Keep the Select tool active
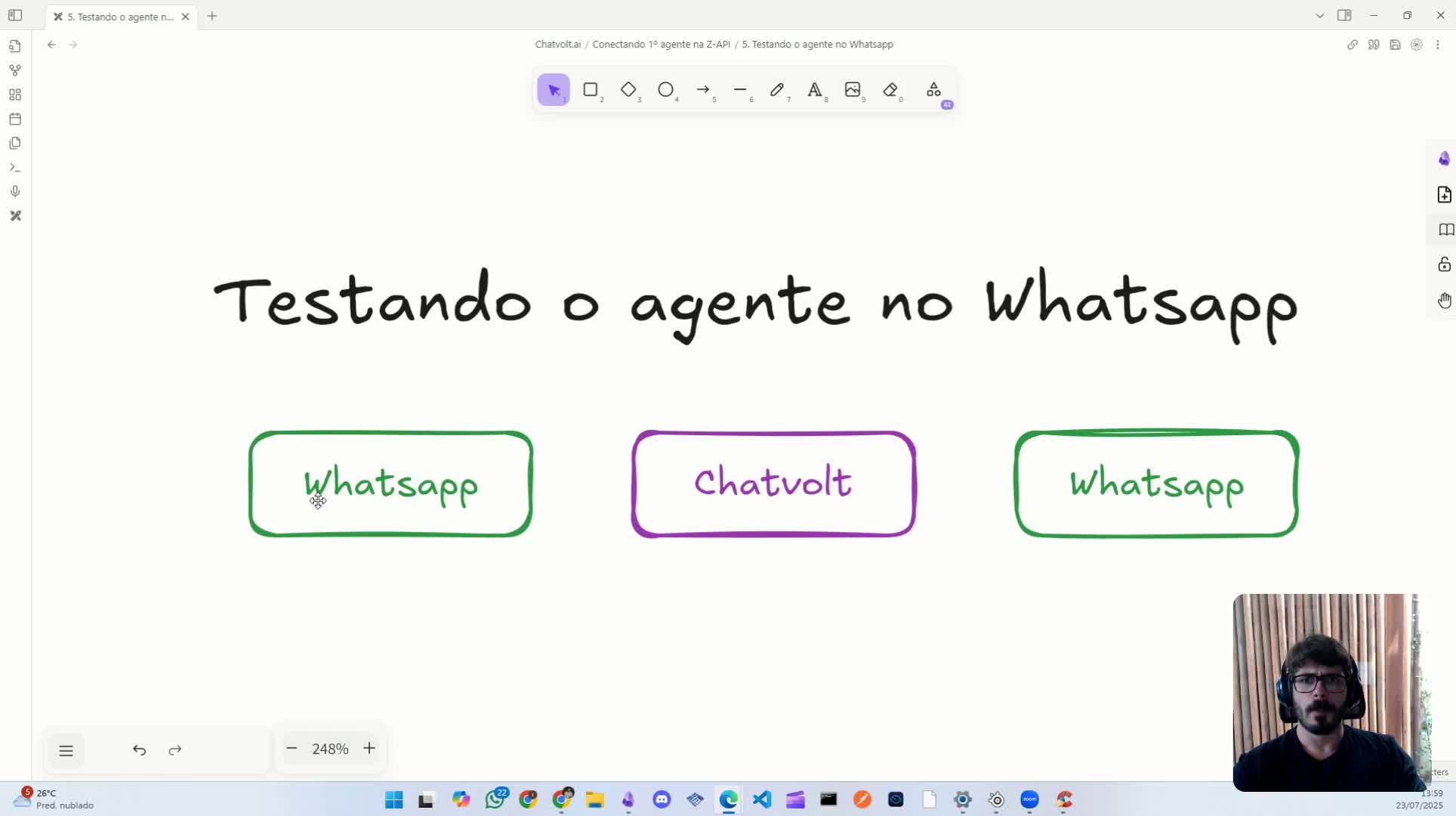The height and width of the screenshot is (816, 1456). coord(554,89)
